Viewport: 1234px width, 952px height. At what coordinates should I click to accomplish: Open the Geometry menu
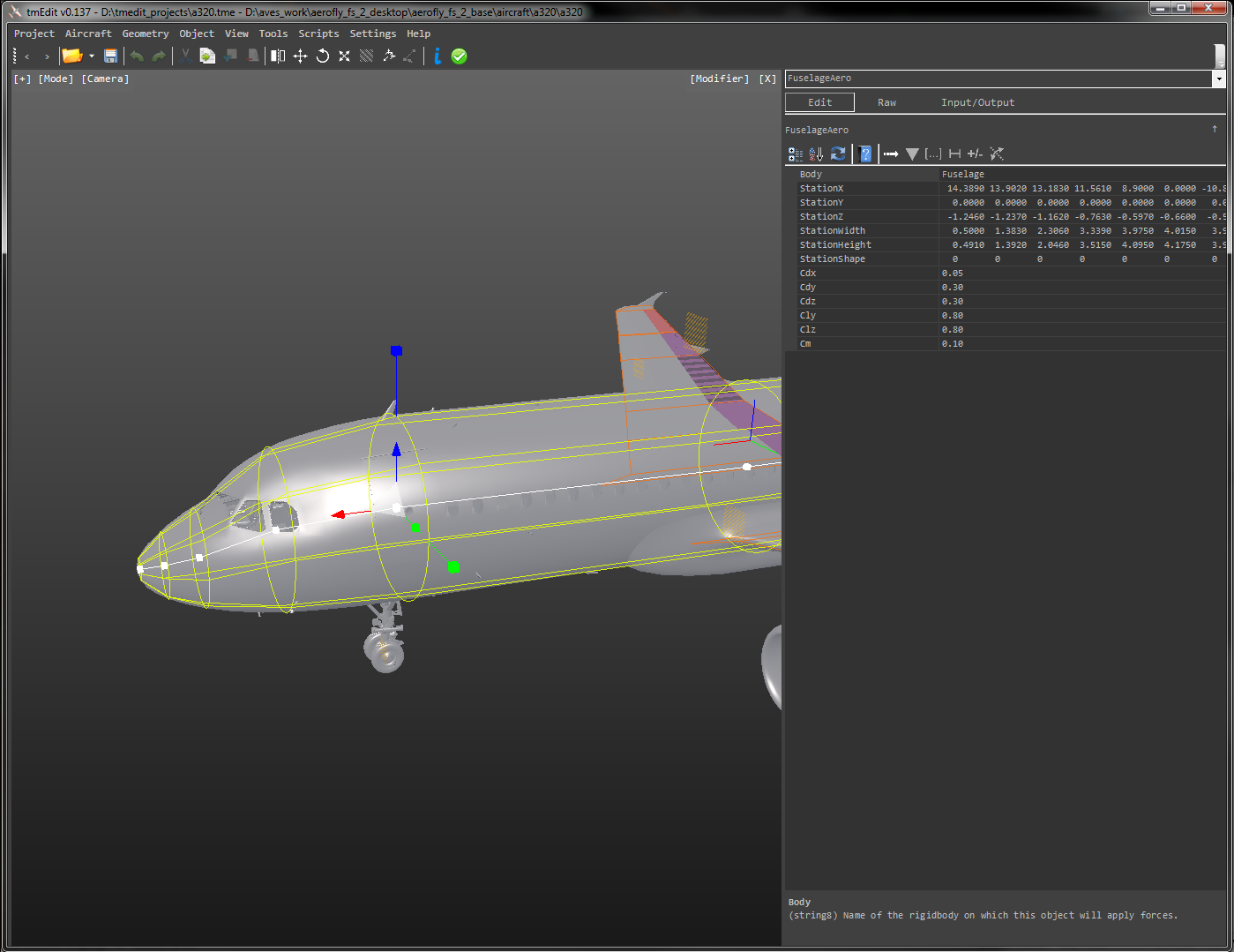click(145, 34)
